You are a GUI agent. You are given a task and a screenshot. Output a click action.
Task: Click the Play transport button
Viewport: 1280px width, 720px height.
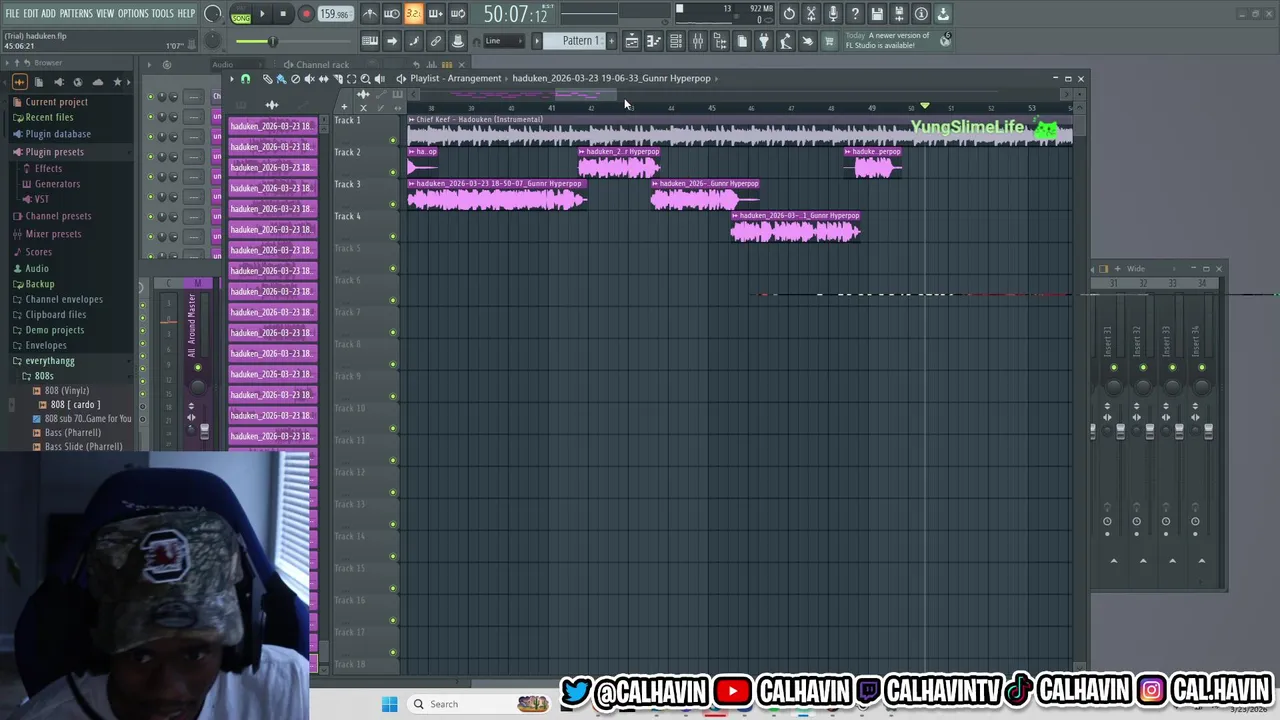(262, 14)
